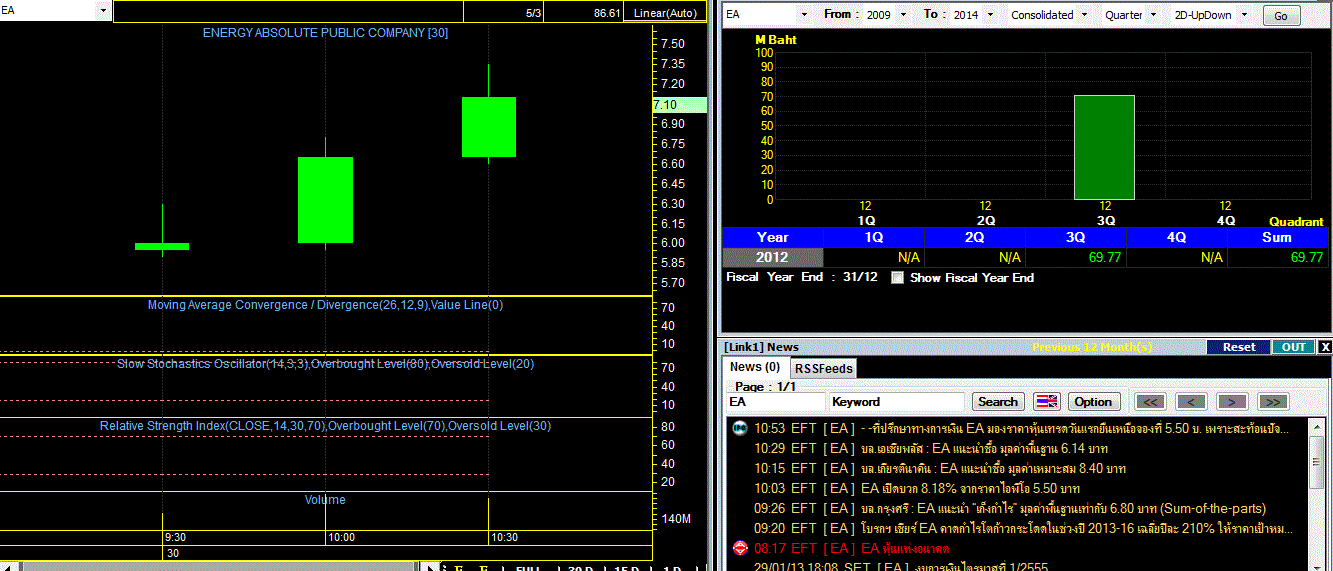This screenshot has width=1333, height=571.
Task: Click the OUT button in news panel
Action: click(x=1293, y=347)
